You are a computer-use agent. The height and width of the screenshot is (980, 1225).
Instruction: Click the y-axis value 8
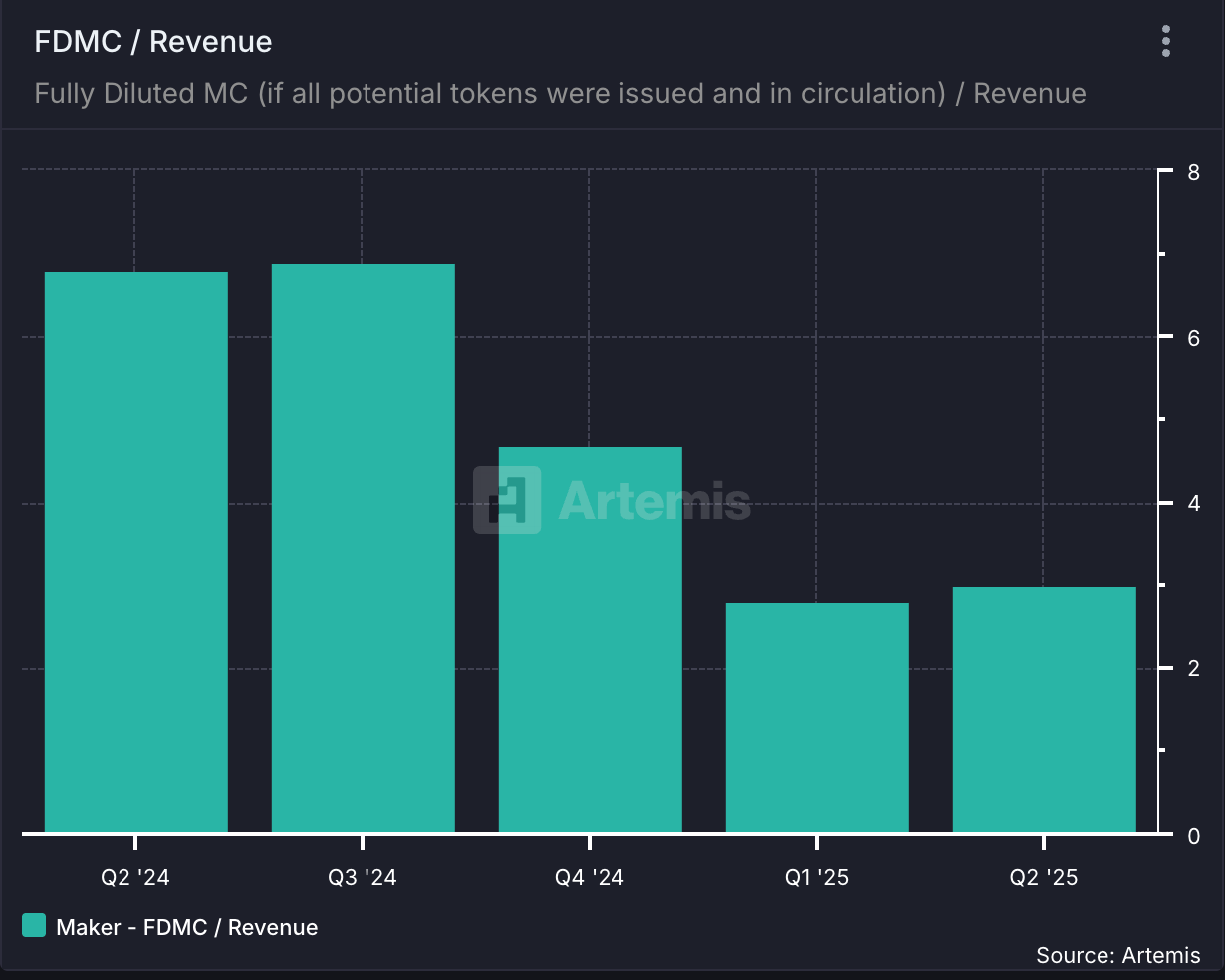(1194, 172)
